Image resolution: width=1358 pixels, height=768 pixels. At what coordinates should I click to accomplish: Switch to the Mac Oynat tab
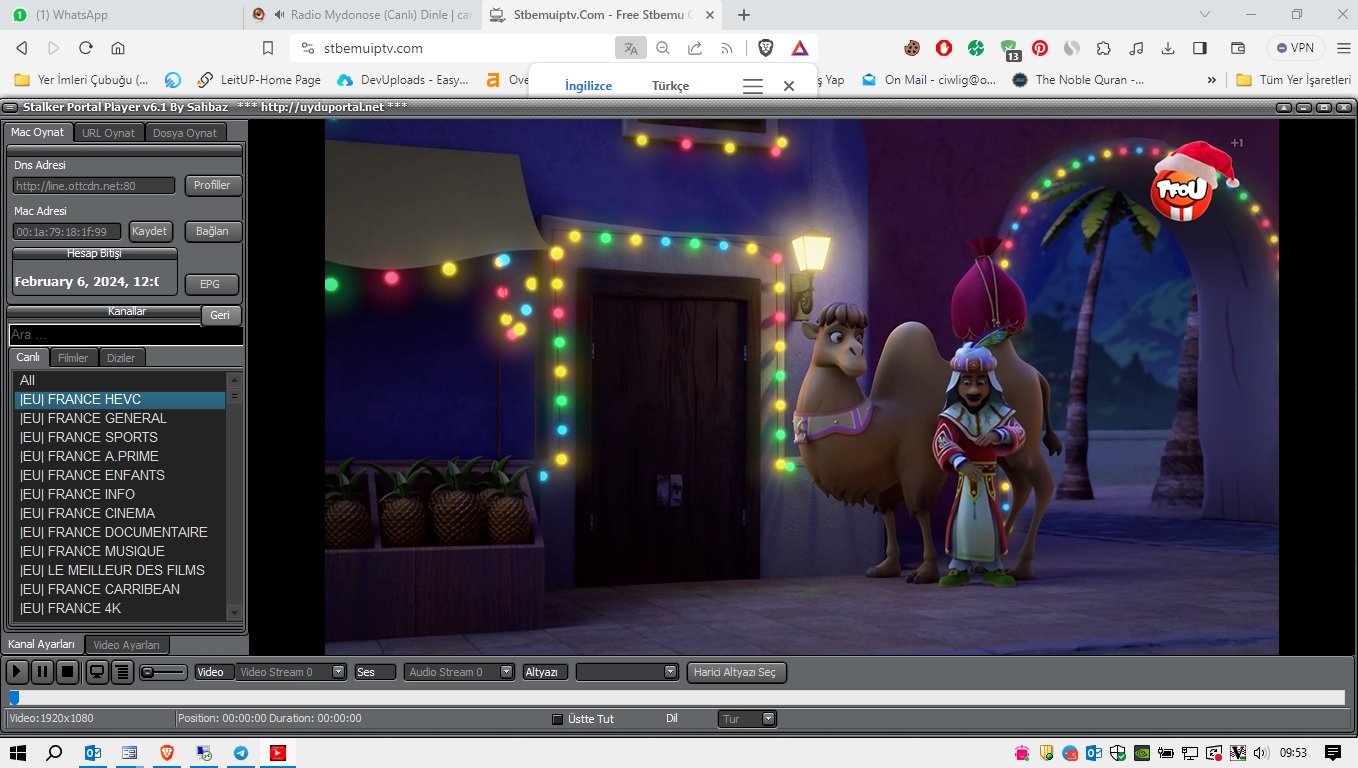pos(37,132)
